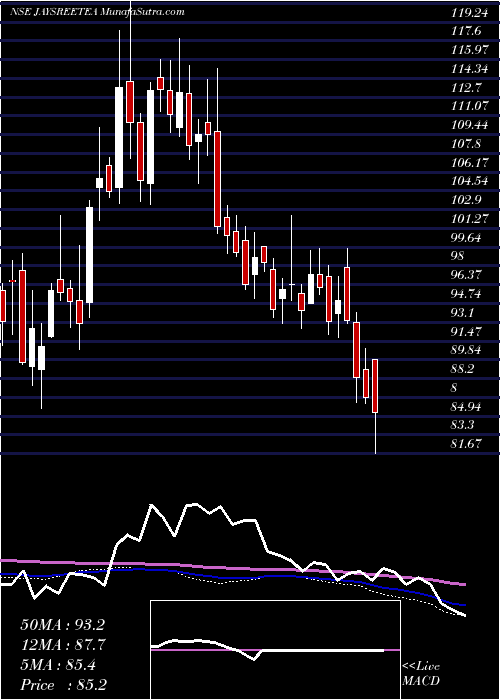
Task: Click the 94.74 price axis label
Action: point(467,293)
